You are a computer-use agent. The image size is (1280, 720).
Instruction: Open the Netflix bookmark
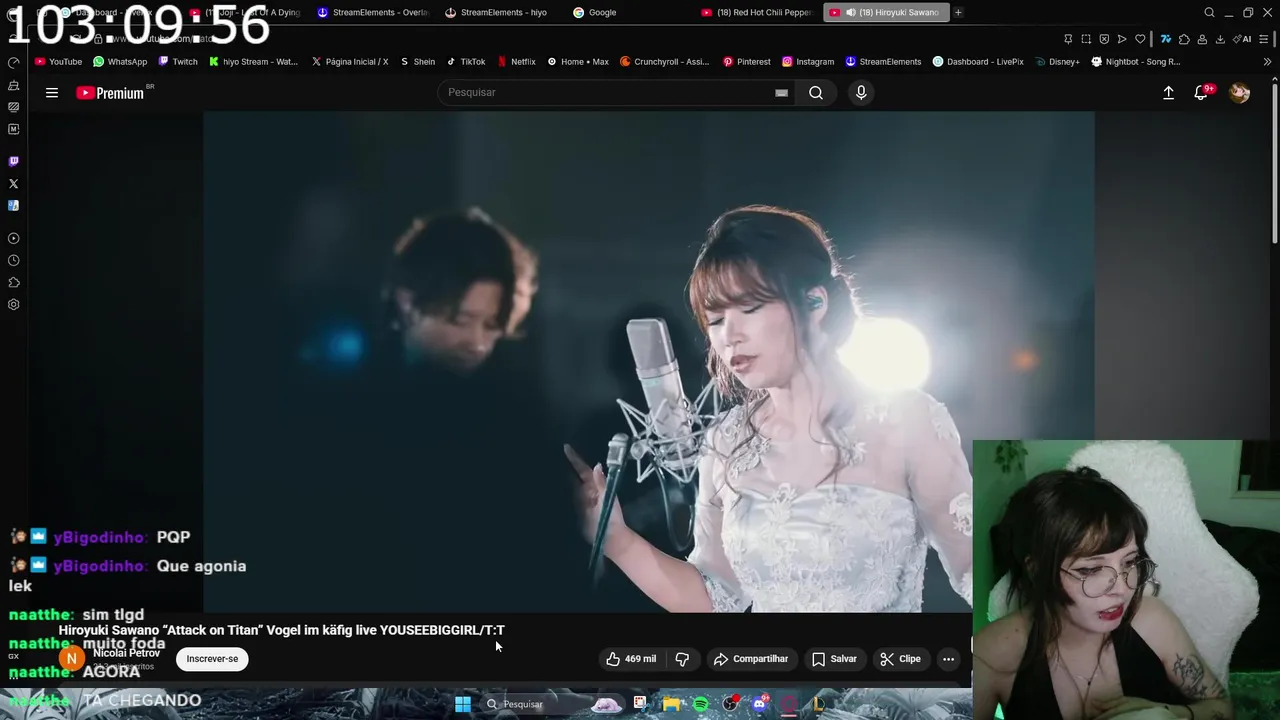tap(516, 61)
